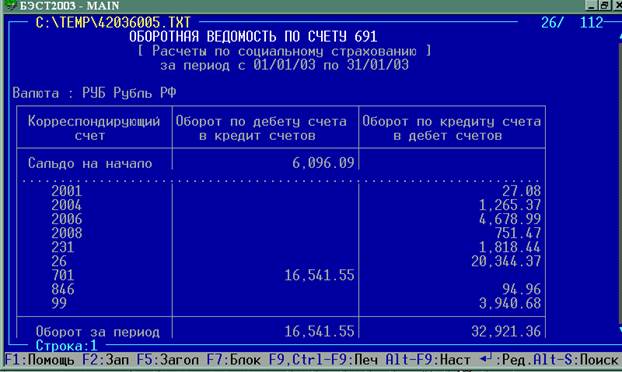Click the Ред edit key label

point(504,360)
